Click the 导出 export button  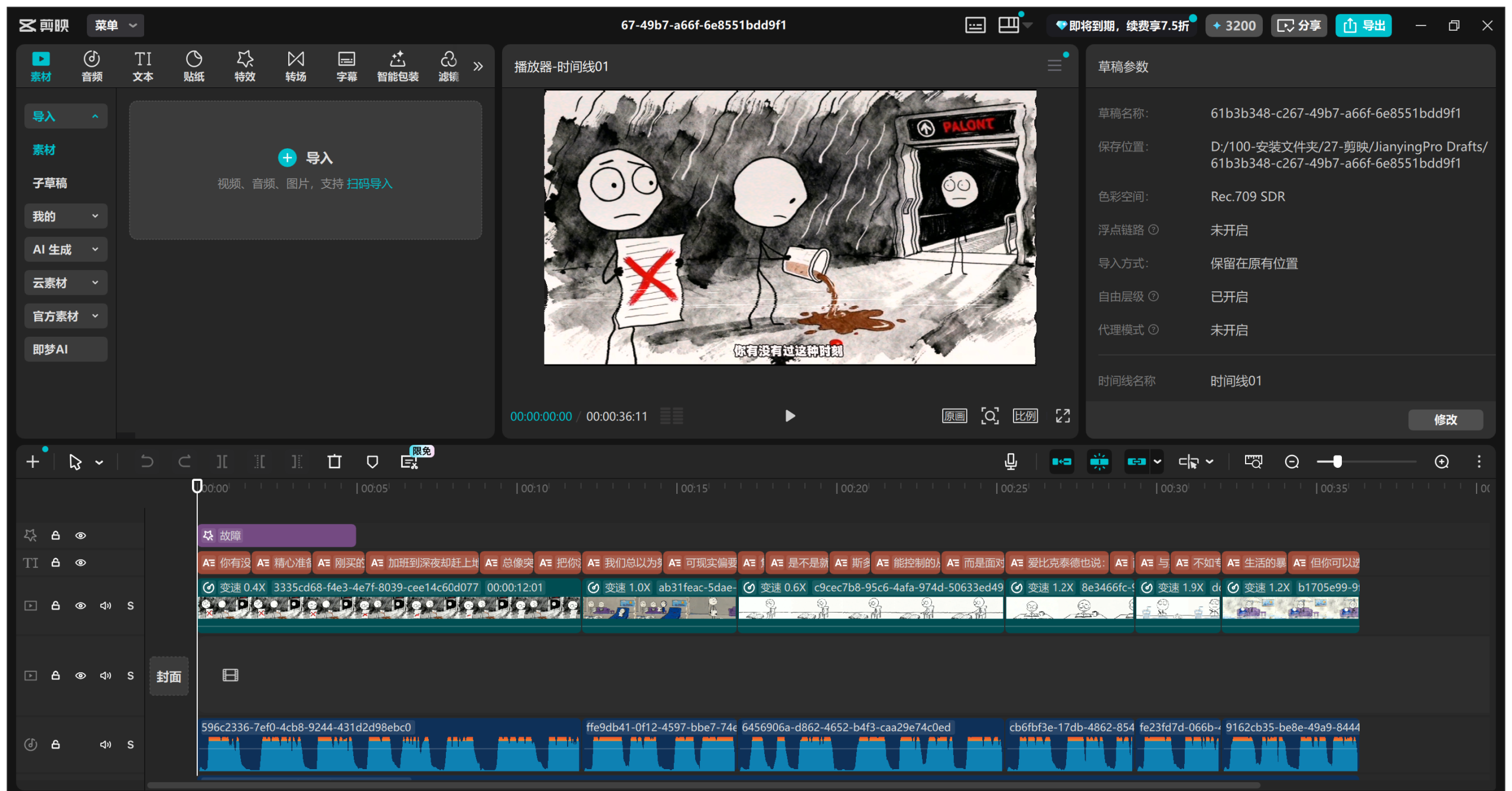[x=1363, y=25]
